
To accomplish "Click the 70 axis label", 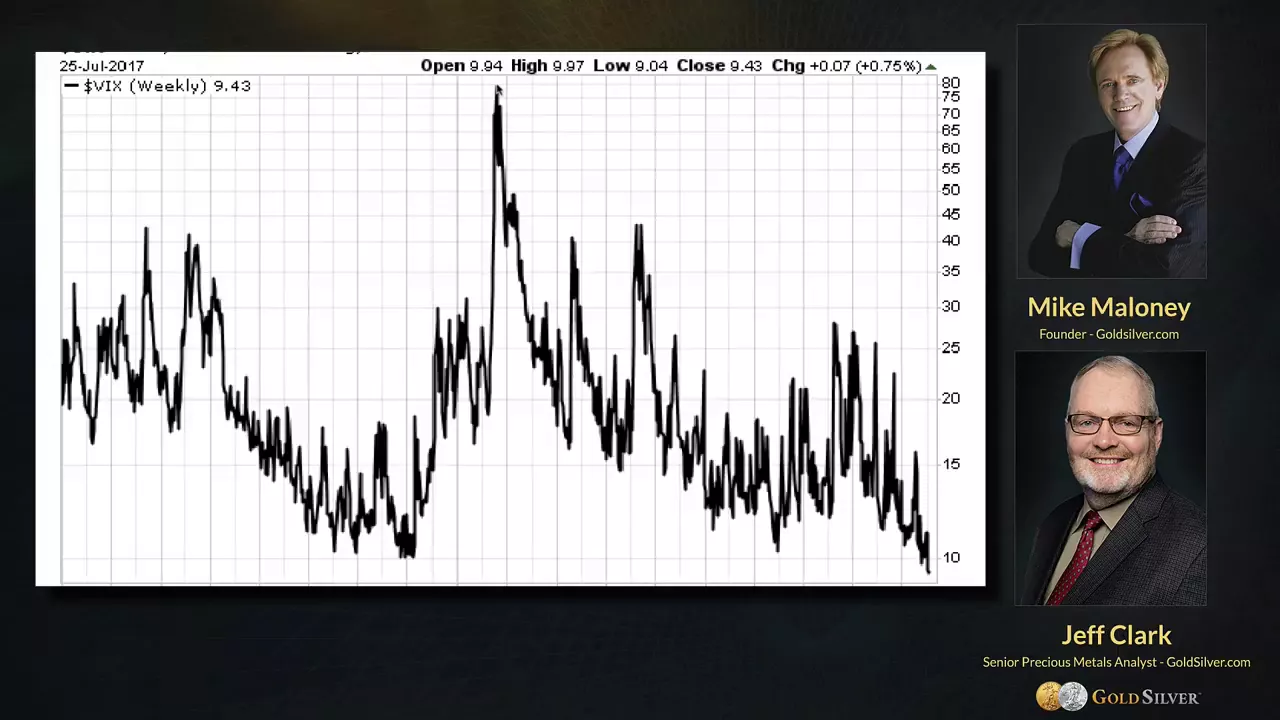I will 950,113.
